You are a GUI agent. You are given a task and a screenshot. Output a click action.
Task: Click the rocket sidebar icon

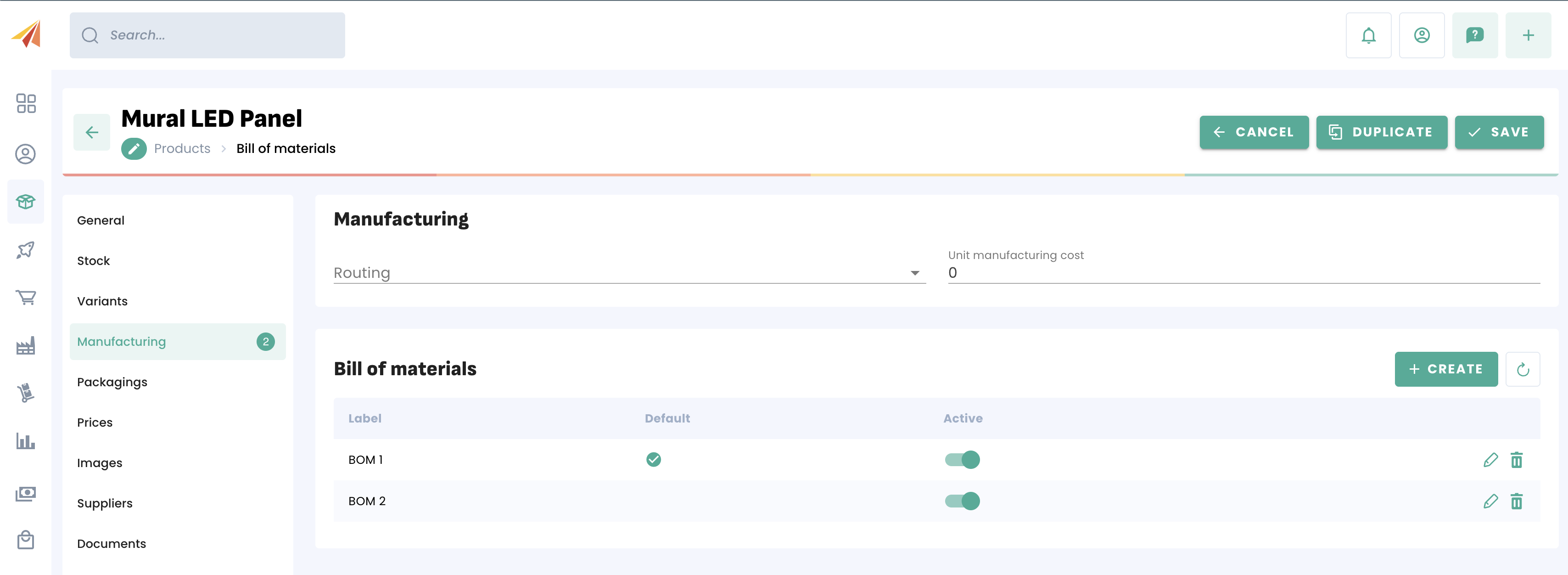(x=26, y=250)
